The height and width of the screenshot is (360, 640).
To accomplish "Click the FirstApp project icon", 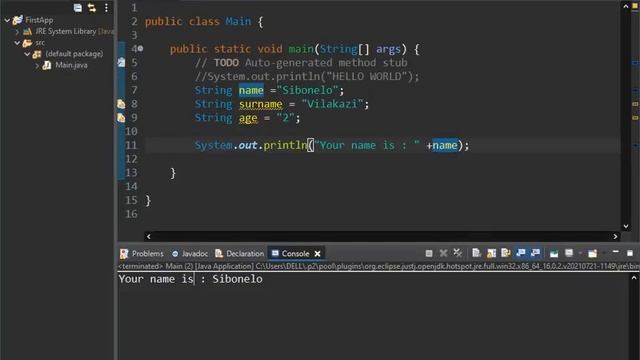I will (18, 20).
